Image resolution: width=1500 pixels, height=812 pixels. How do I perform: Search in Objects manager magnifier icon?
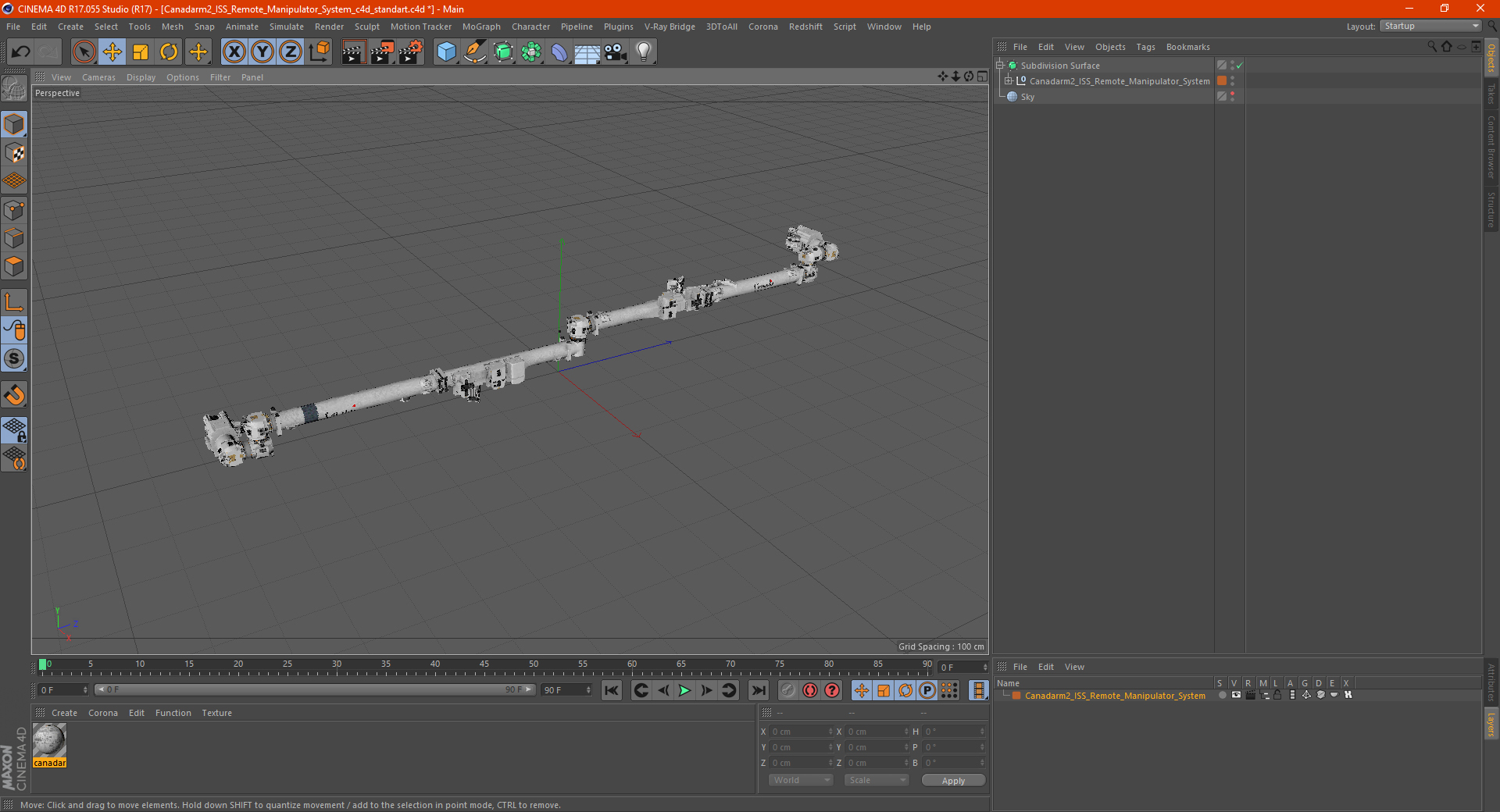1431,47
